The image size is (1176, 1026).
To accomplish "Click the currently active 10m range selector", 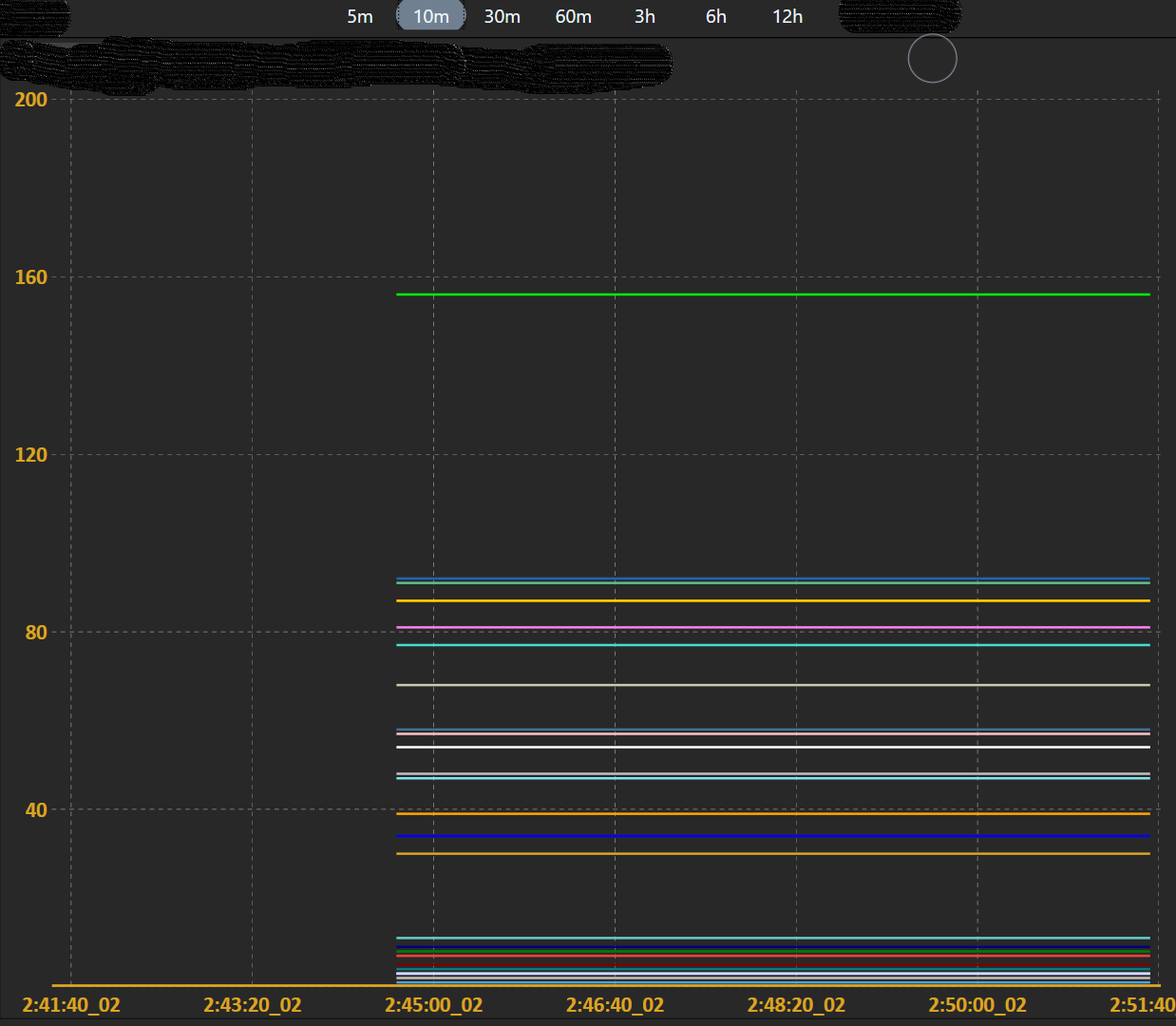I will [x=430, y=16].
